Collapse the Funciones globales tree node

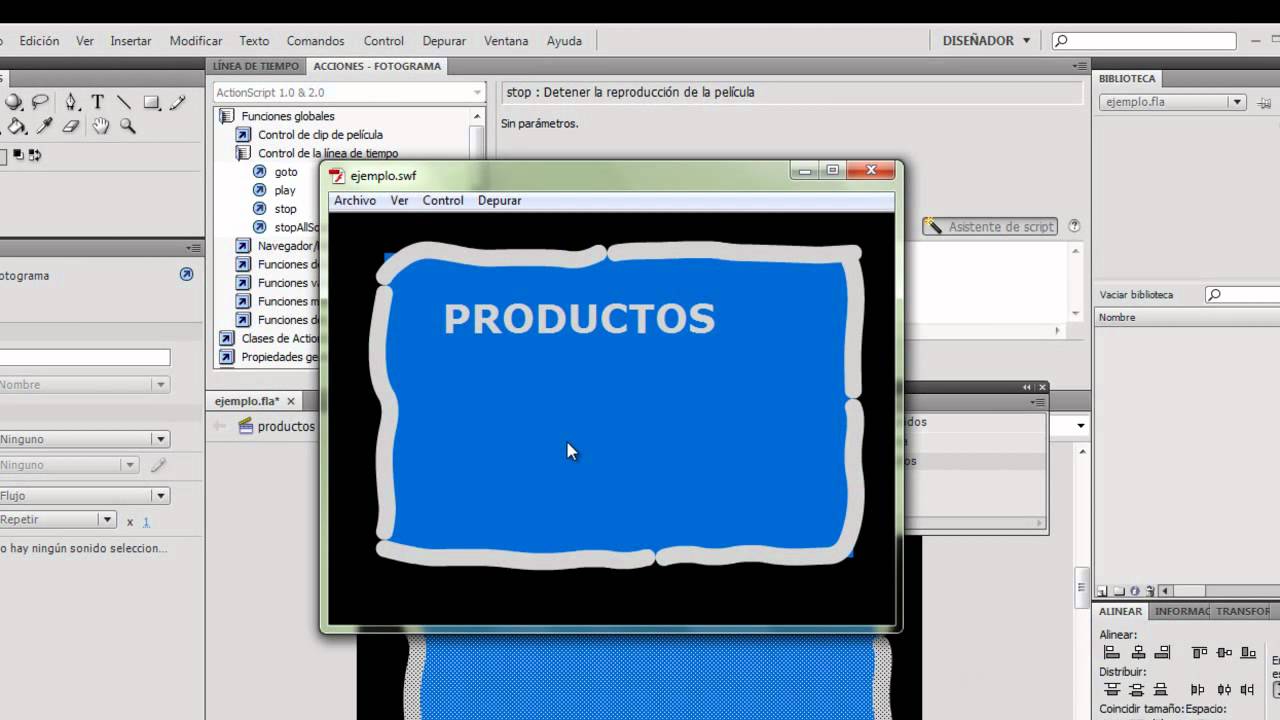[x=226, y=116]
